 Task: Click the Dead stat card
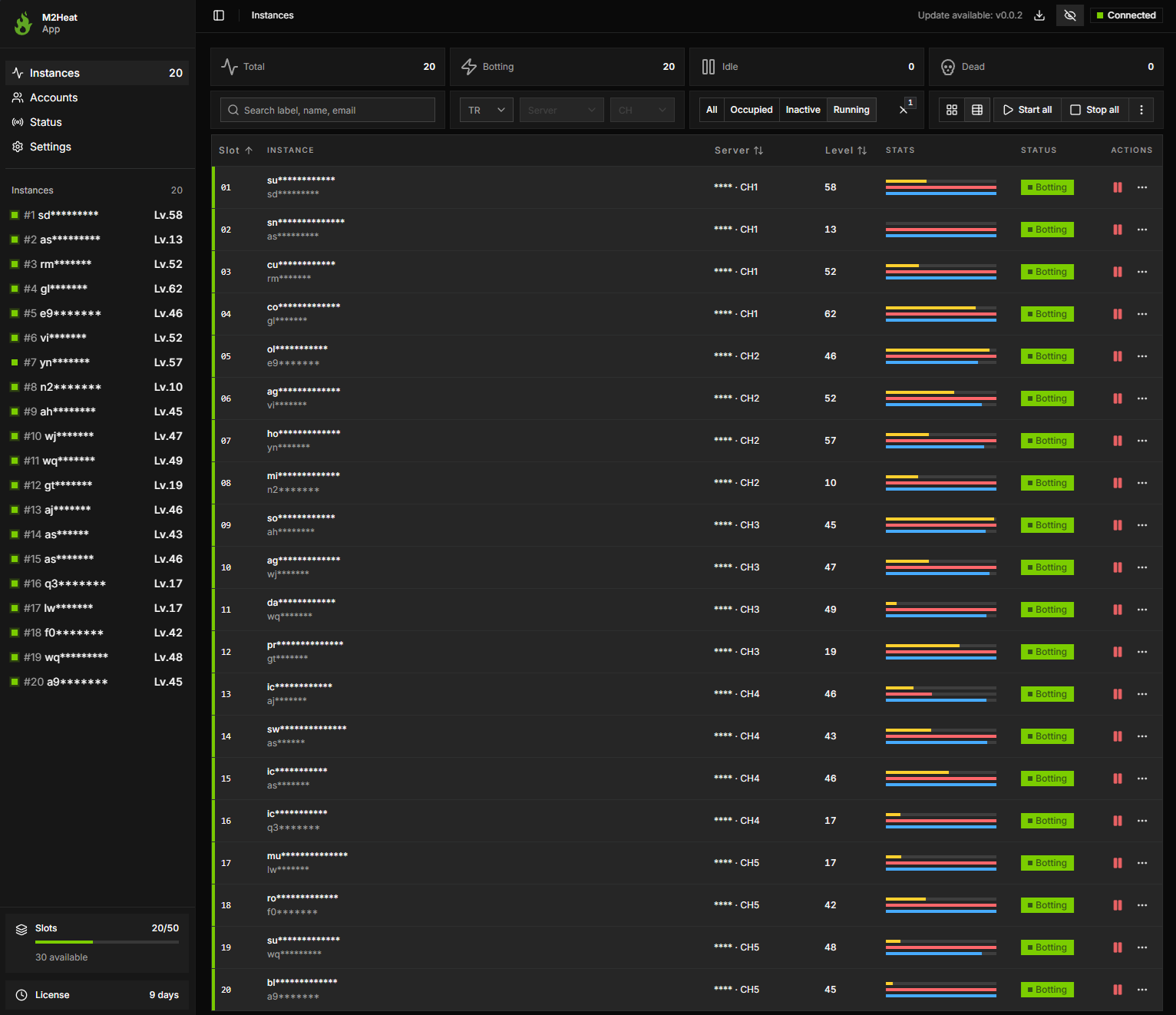[1046, 67]
